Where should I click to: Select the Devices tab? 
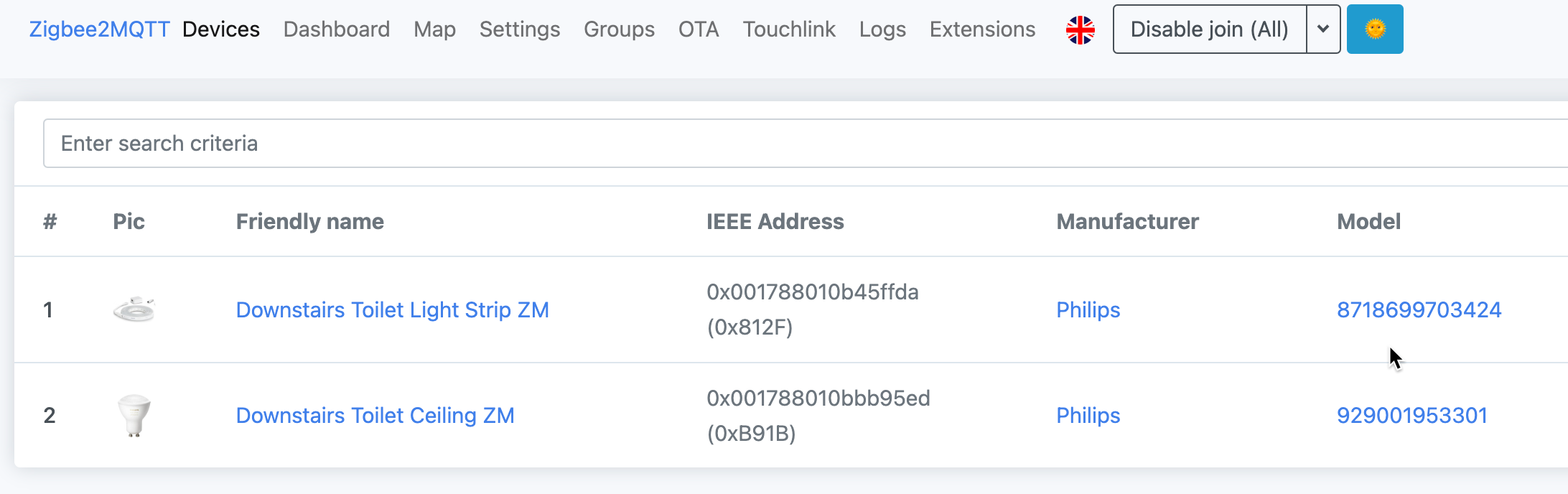(220, 29)
